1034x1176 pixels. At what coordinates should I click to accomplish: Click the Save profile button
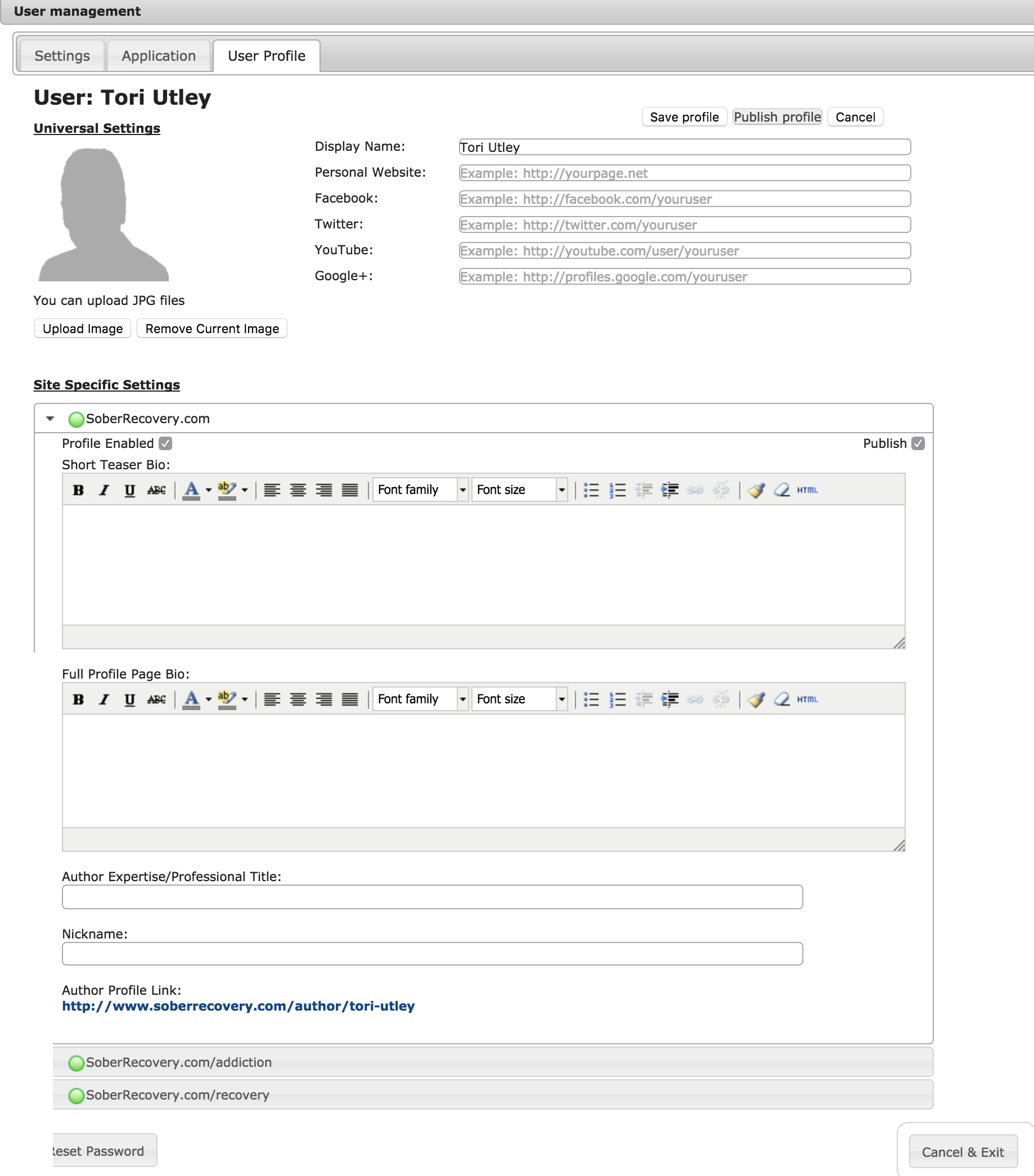click(x=684, y=117)
